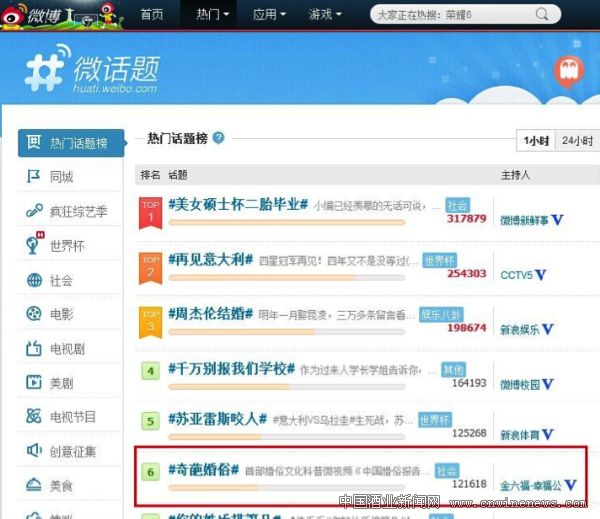The width and height of the screenshot is (600, 519).
Task: Click the 创意征集 speaker icon
Action: click(x=34, y=450)
